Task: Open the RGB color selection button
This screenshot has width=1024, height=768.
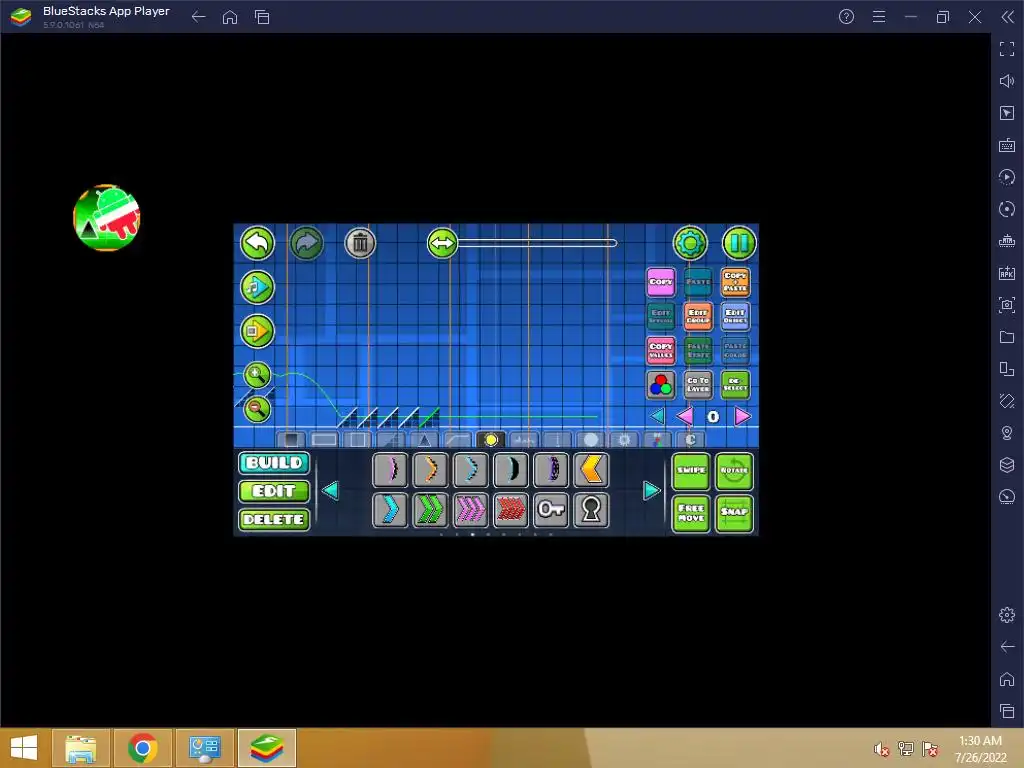Action: click(x=661, y=385)
